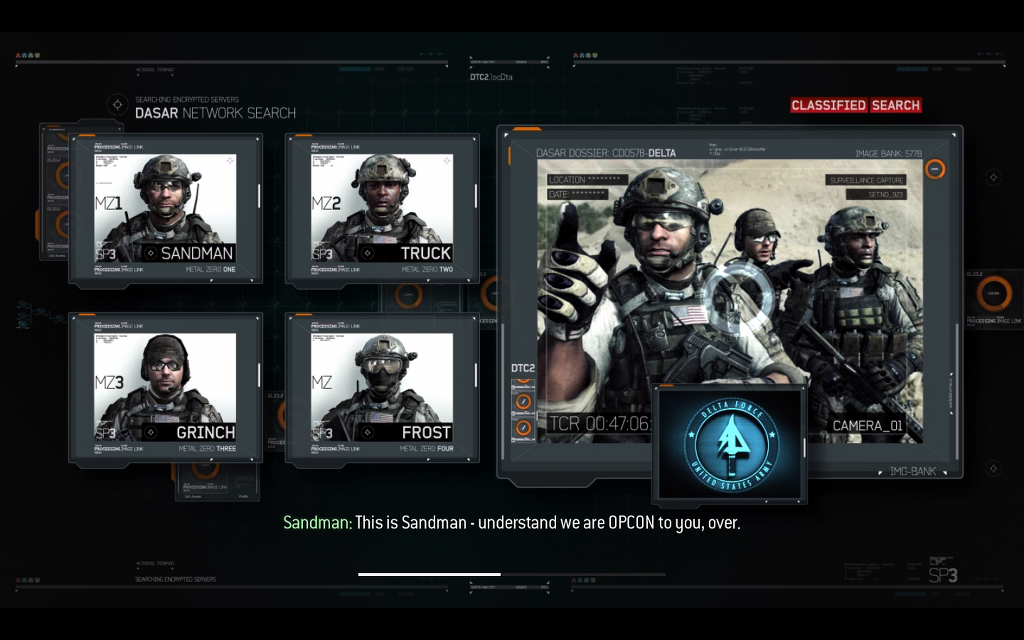Click METAL ZERO THREE caption
Screen dimensions: 1024x640
(x=207, y=449)
